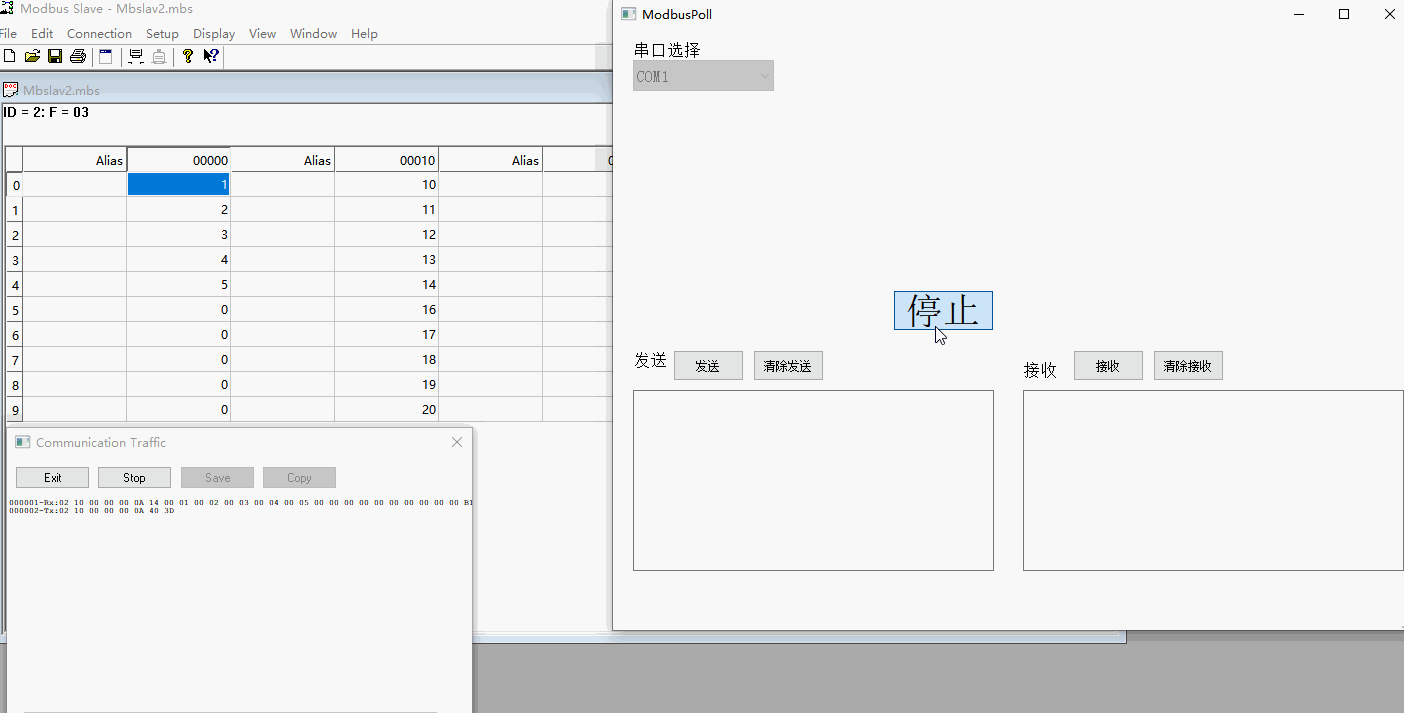Open the Setup menu
The height and width of the screenshot is (713, 1404).
[x=162, y=33]
